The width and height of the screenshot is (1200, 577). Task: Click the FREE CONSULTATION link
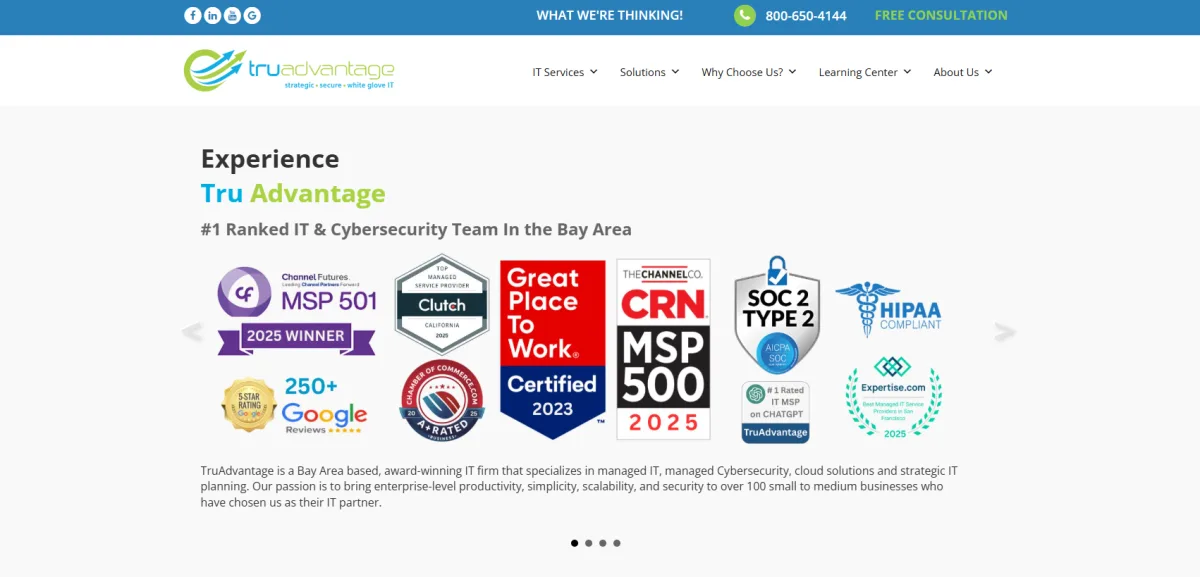941,15
